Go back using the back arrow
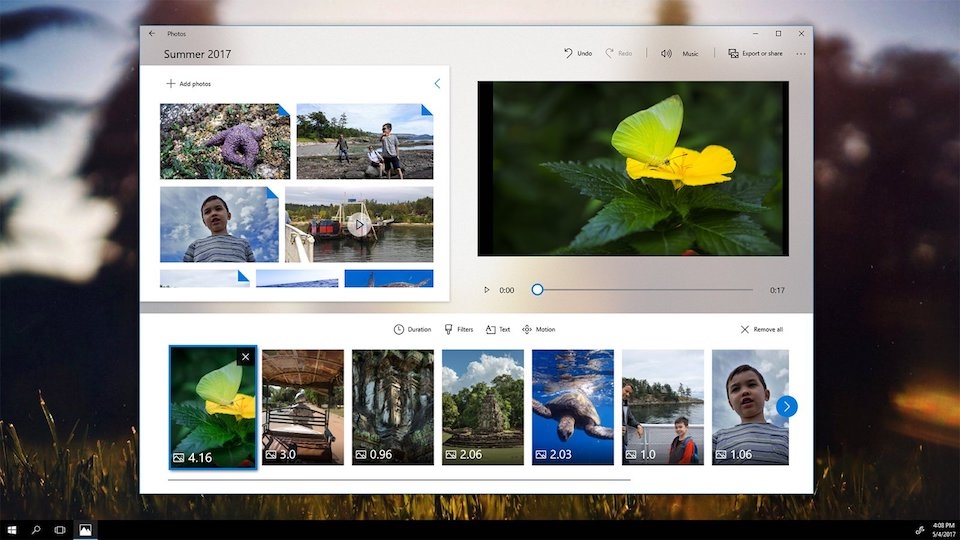This screenshot has width=960, height=540. (152, 33)
